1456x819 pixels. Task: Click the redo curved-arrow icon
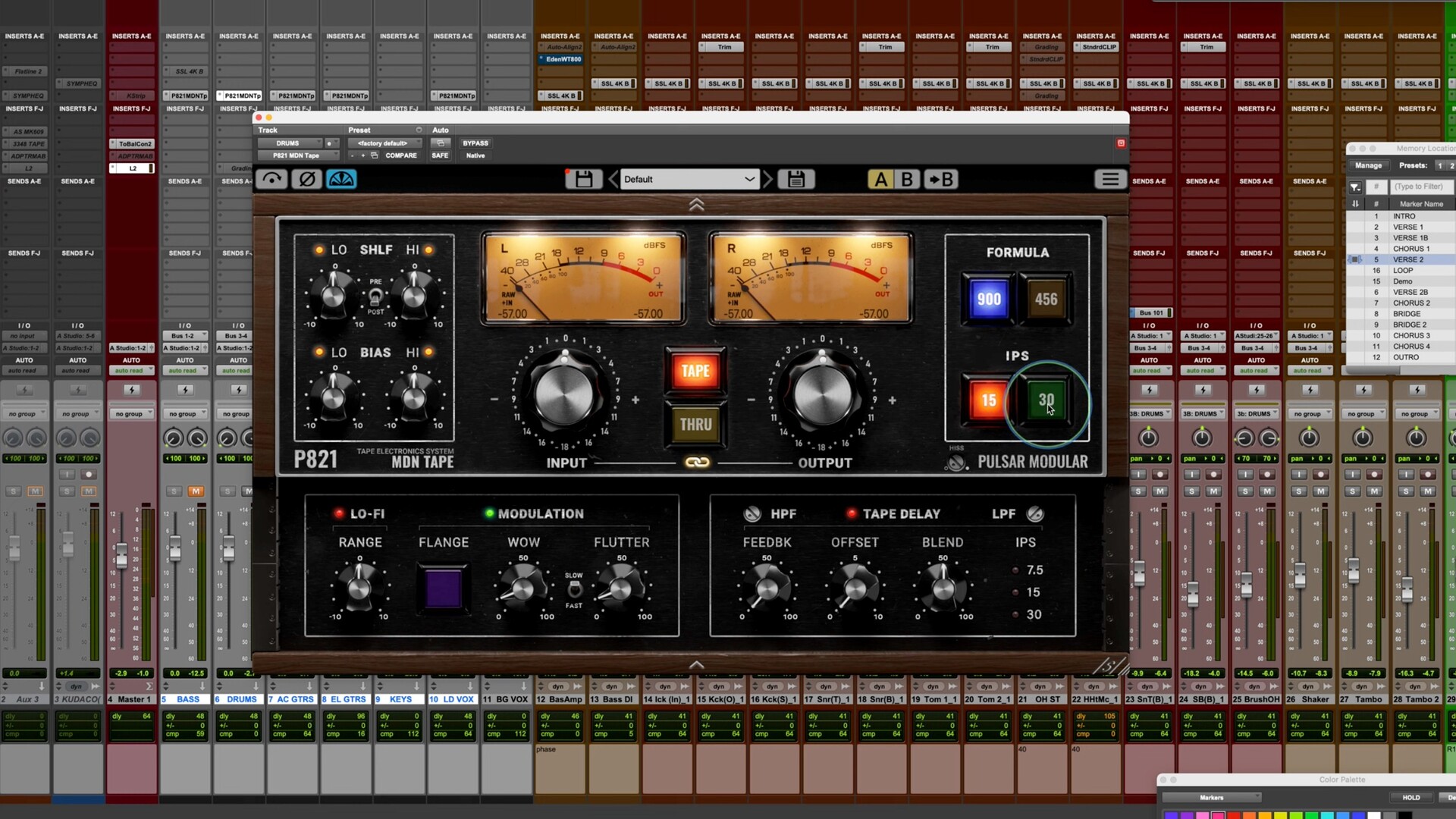coord(271,179)
